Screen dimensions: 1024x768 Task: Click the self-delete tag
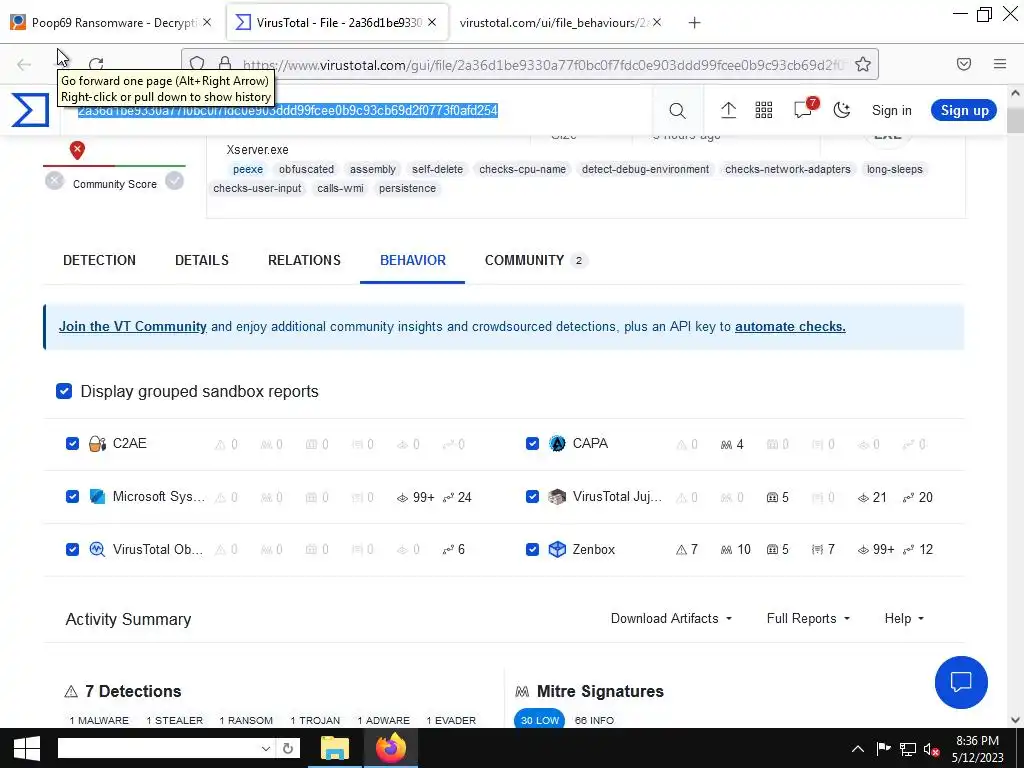pyautogui.click(x=438, y=169)
